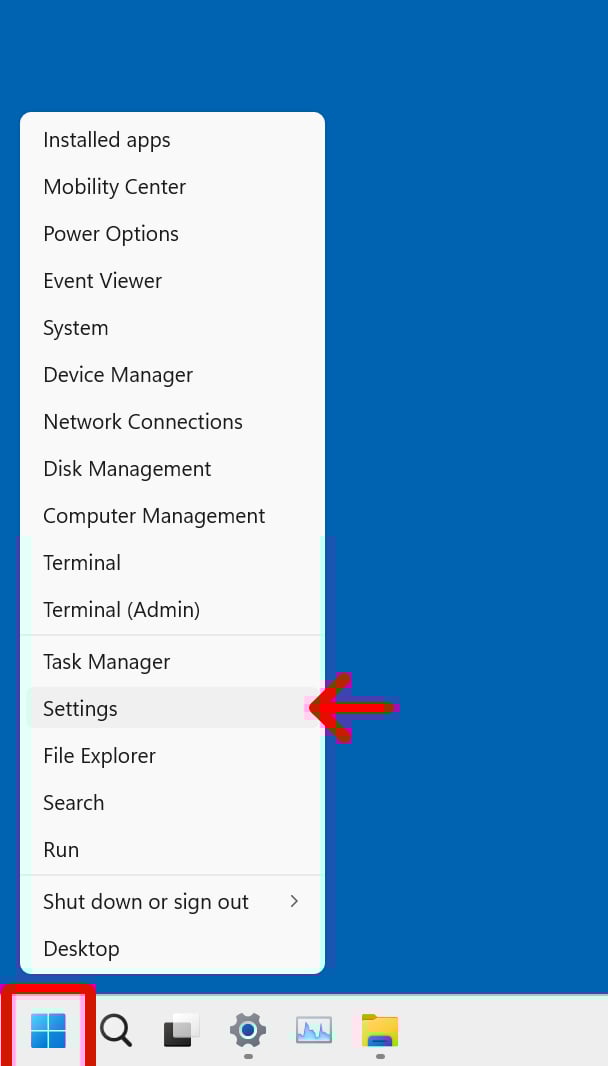Expand the Shut down or sign out submenu arrow

coord(294,901)
